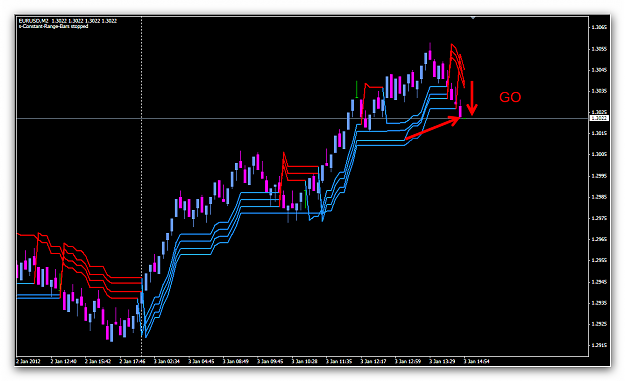
Task: Click the 1.2925 price axis label
Action: [599, 324]
